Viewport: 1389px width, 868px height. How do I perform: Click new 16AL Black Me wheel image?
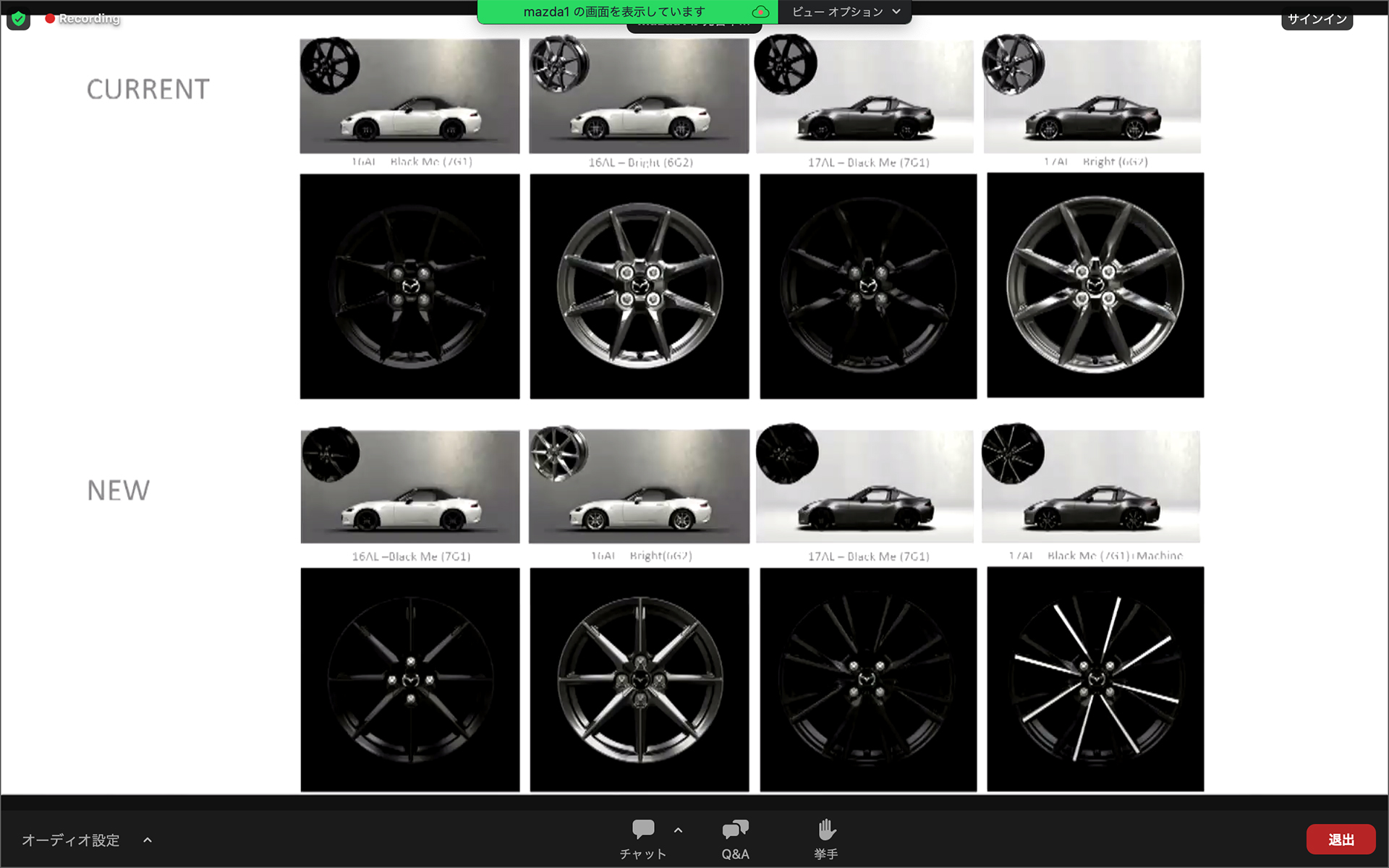point(410,678)
